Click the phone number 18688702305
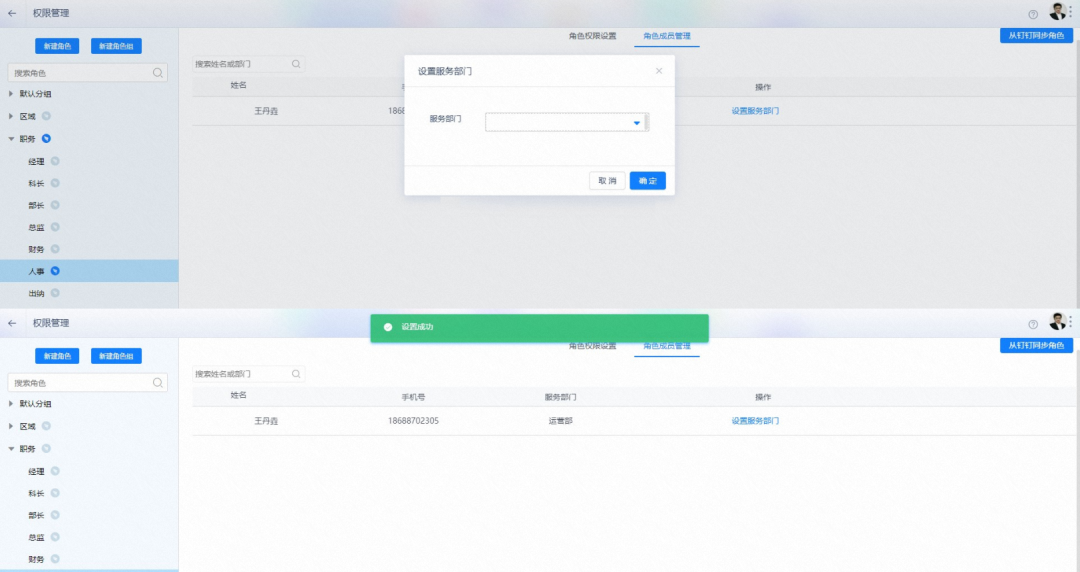 413,421
